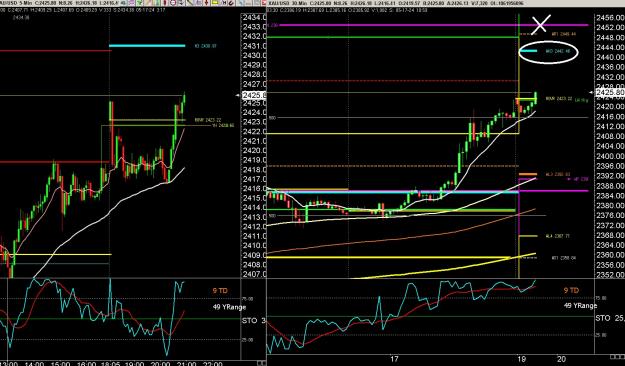Click the H toolbar icon

[224, 3]
